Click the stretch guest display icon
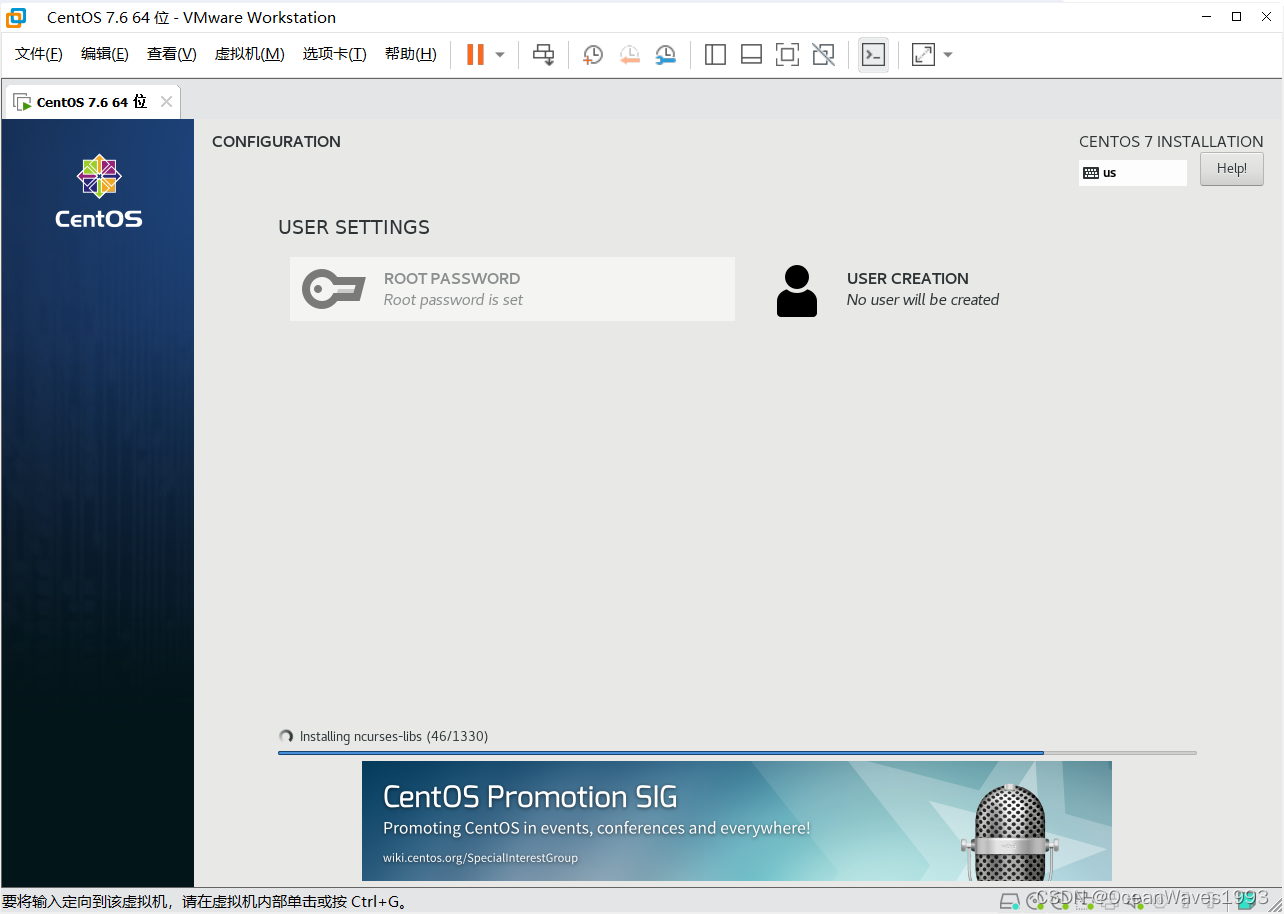The image size is (1284, 914). [x=923, y=55]
